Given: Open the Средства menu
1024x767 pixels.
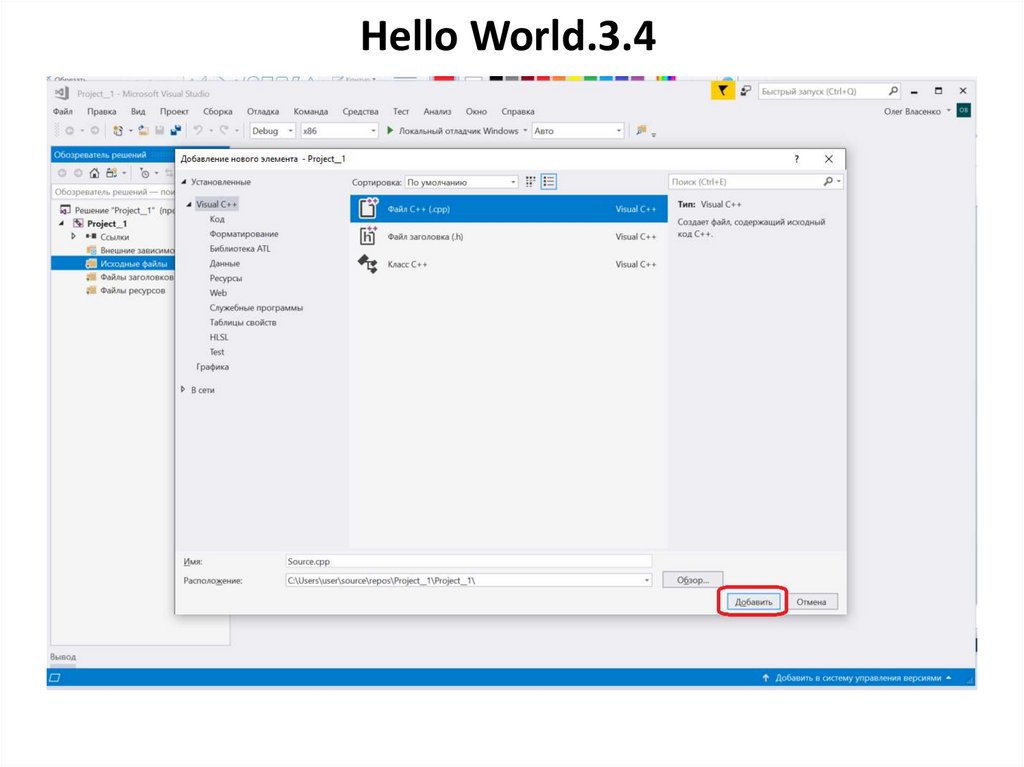Looking at the screenshot, I should click(360, 111).
